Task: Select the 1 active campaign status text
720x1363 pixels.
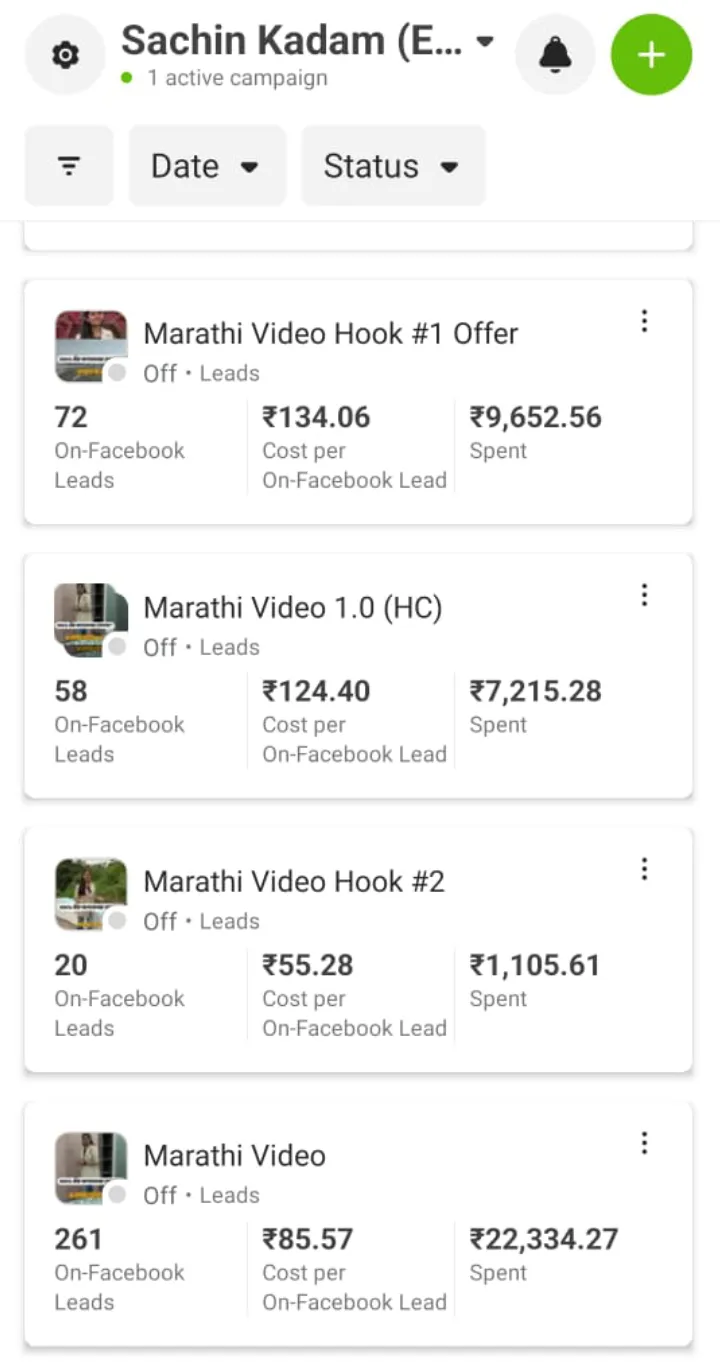Action: (237, 78)
